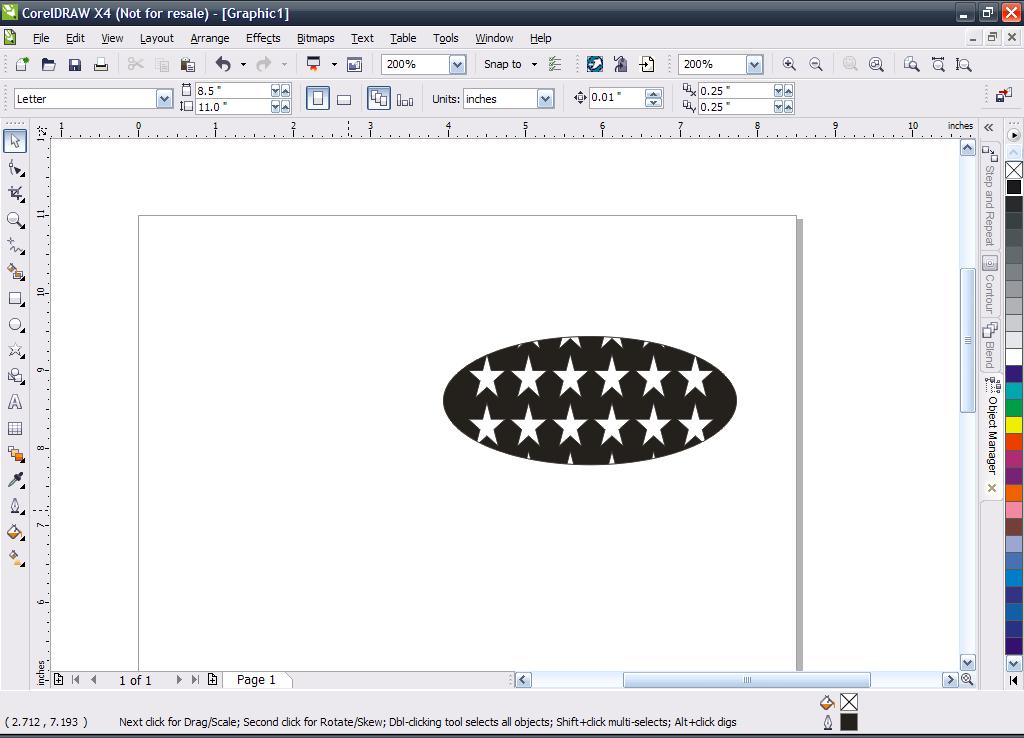
Task: Open the Letter paper size dropdown
Action: click(164, 99)
